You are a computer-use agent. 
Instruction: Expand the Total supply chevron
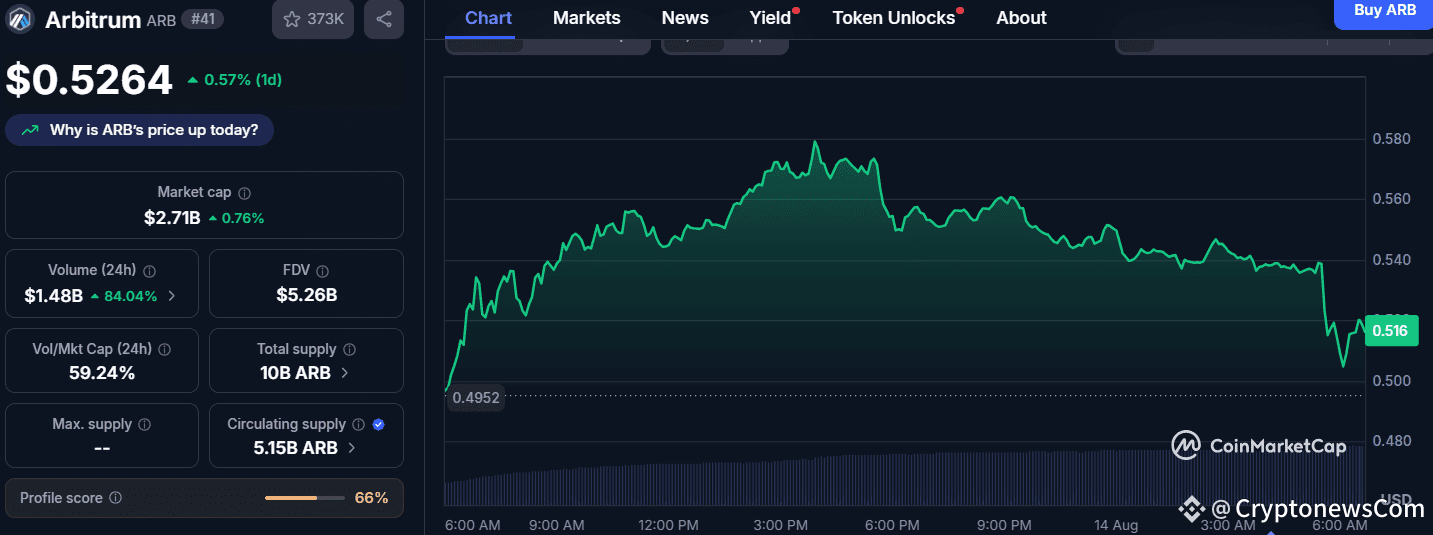[345, 373]
